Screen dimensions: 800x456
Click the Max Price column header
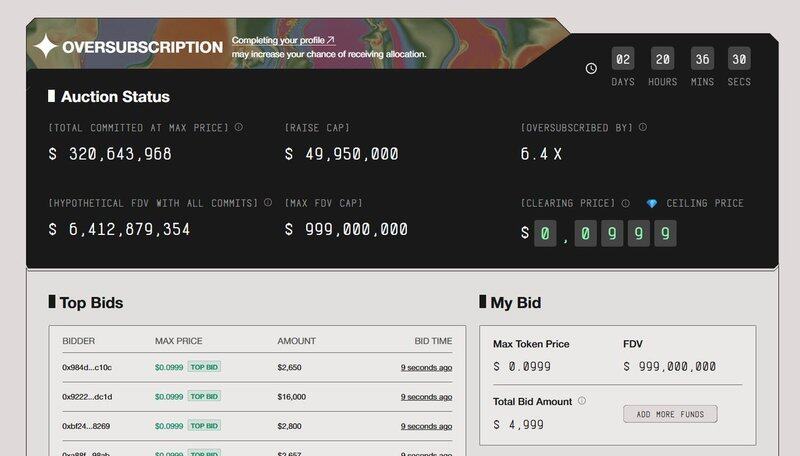tap(178, 341)
